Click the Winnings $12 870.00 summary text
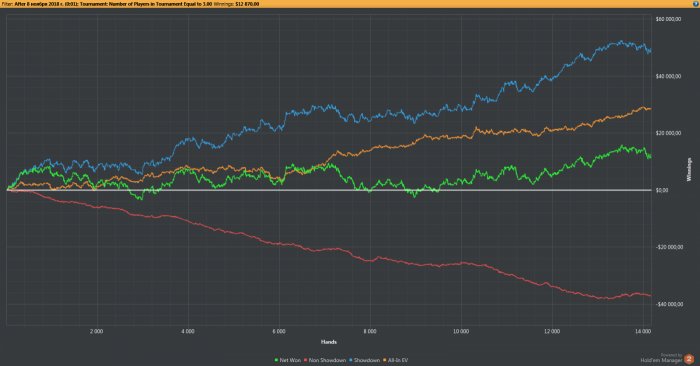The height and width of the screenshot is (366, 700). 237,4
